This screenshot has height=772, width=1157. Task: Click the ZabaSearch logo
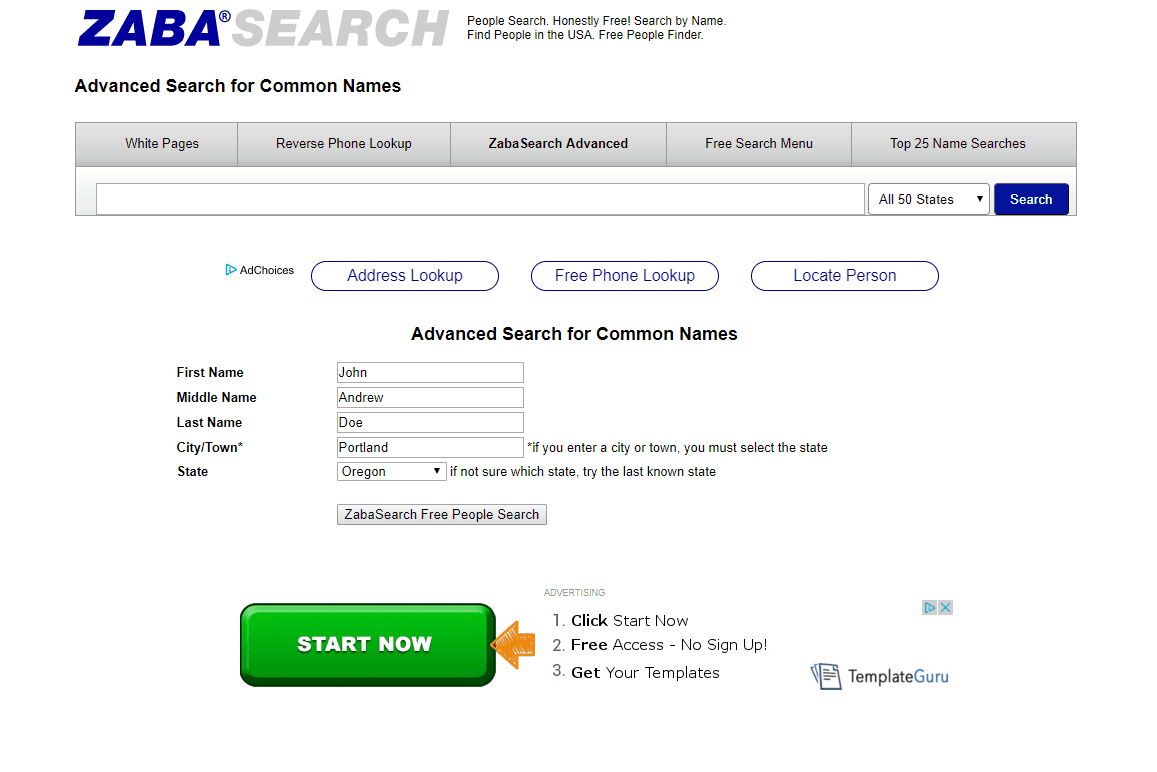point(263,29)
